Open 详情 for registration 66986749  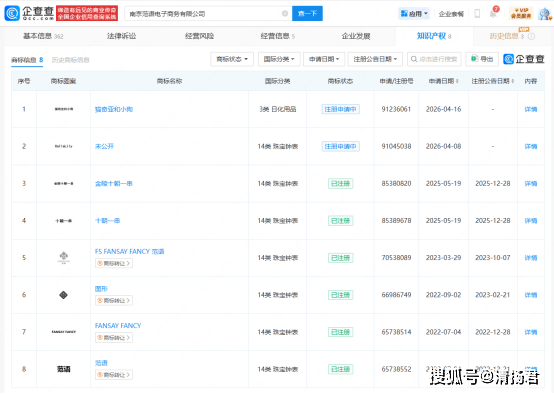coord(531,295)
